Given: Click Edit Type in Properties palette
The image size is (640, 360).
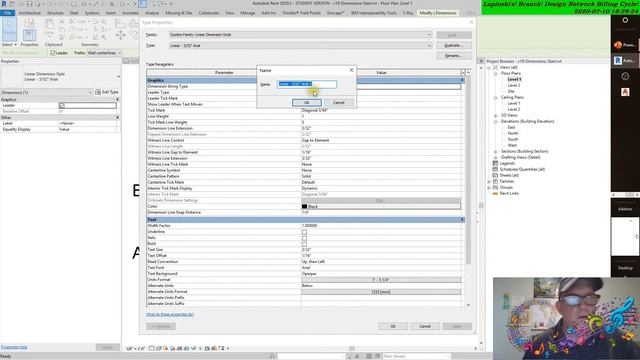Looking at the screenshot, I should (x=107, y=92).
